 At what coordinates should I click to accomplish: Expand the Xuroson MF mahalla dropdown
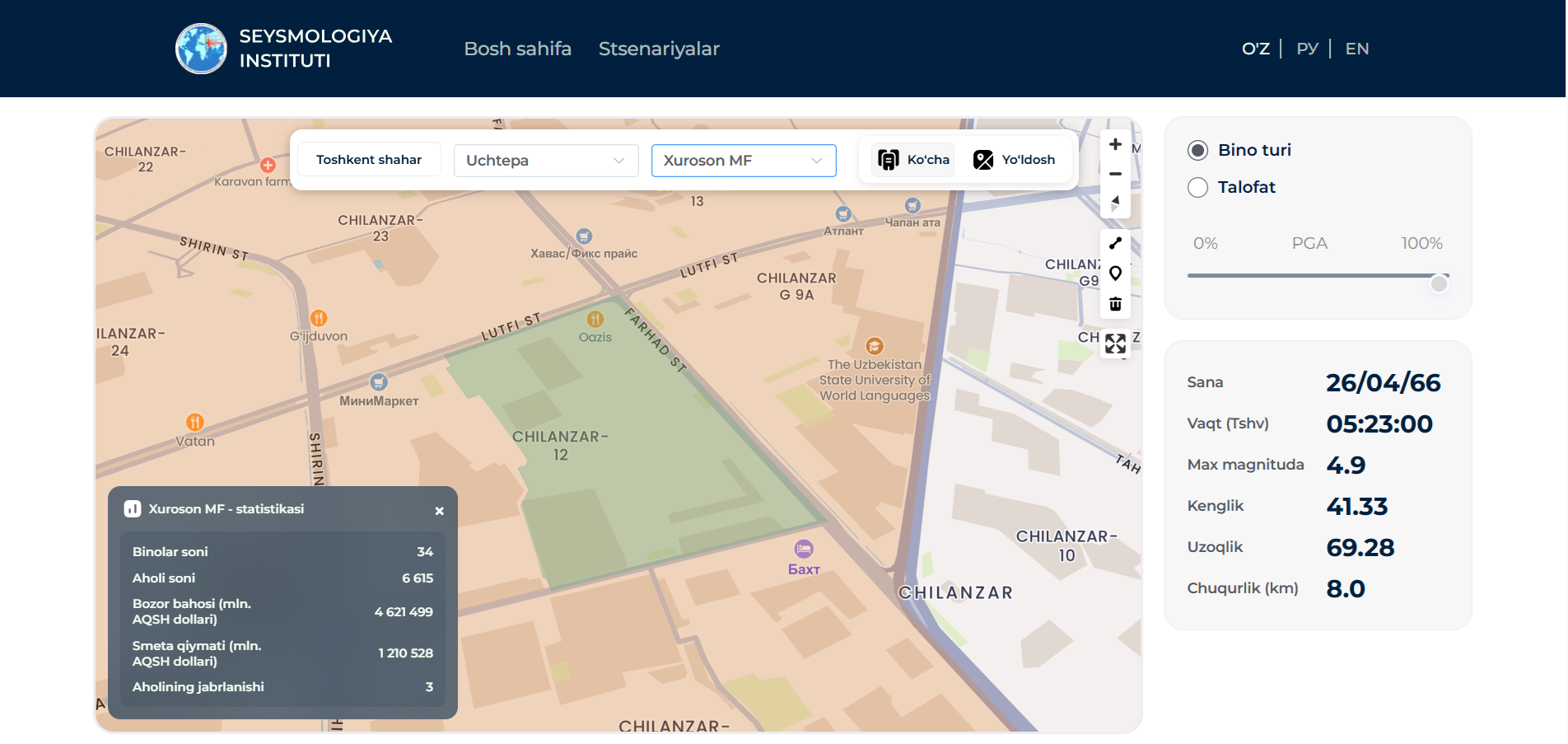click(743, 161)
